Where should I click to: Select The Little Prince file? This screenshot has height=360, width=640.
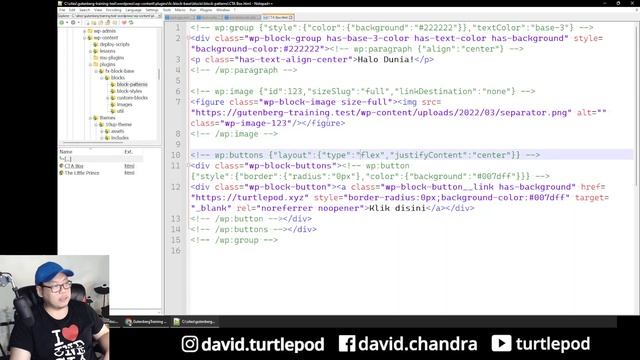[x=82, y=173]
